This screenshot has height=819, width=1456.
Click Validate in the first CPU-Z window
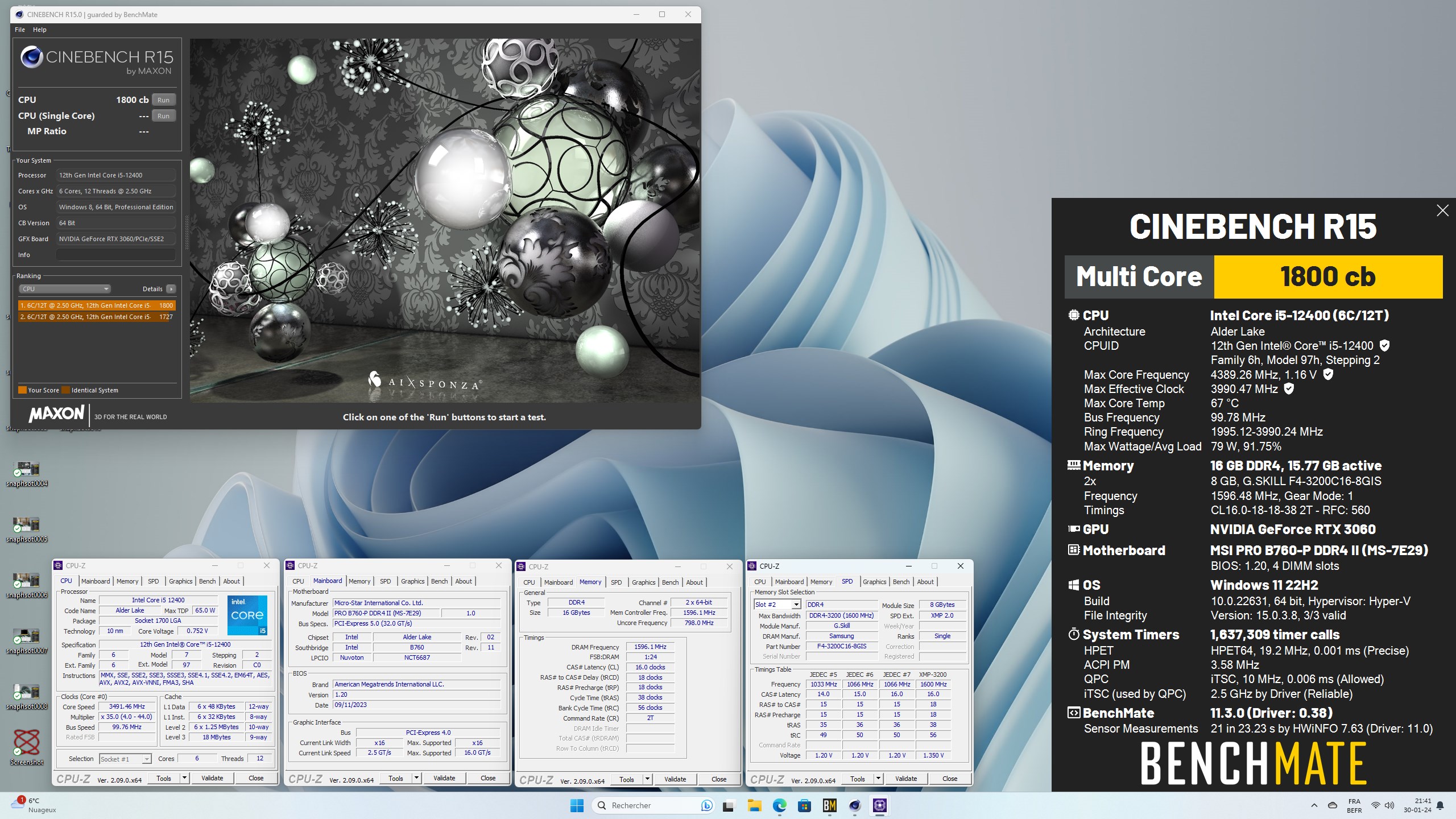pos(212,778)
